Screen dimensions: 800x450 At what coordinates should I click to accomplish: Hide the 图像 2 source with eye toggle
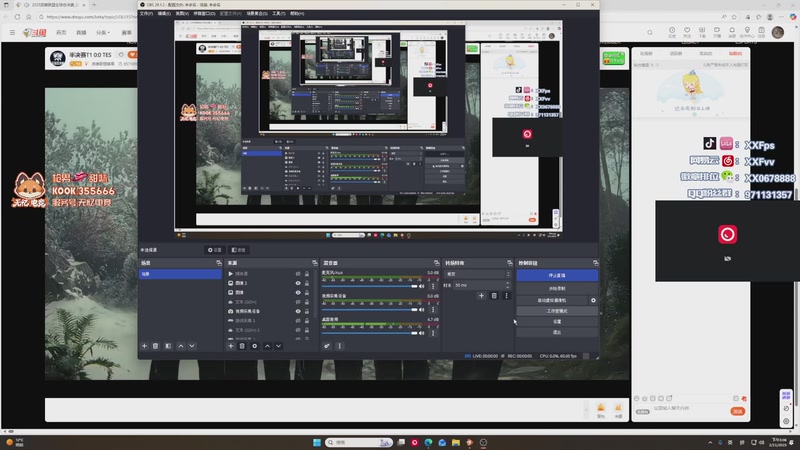coord(298,283)
